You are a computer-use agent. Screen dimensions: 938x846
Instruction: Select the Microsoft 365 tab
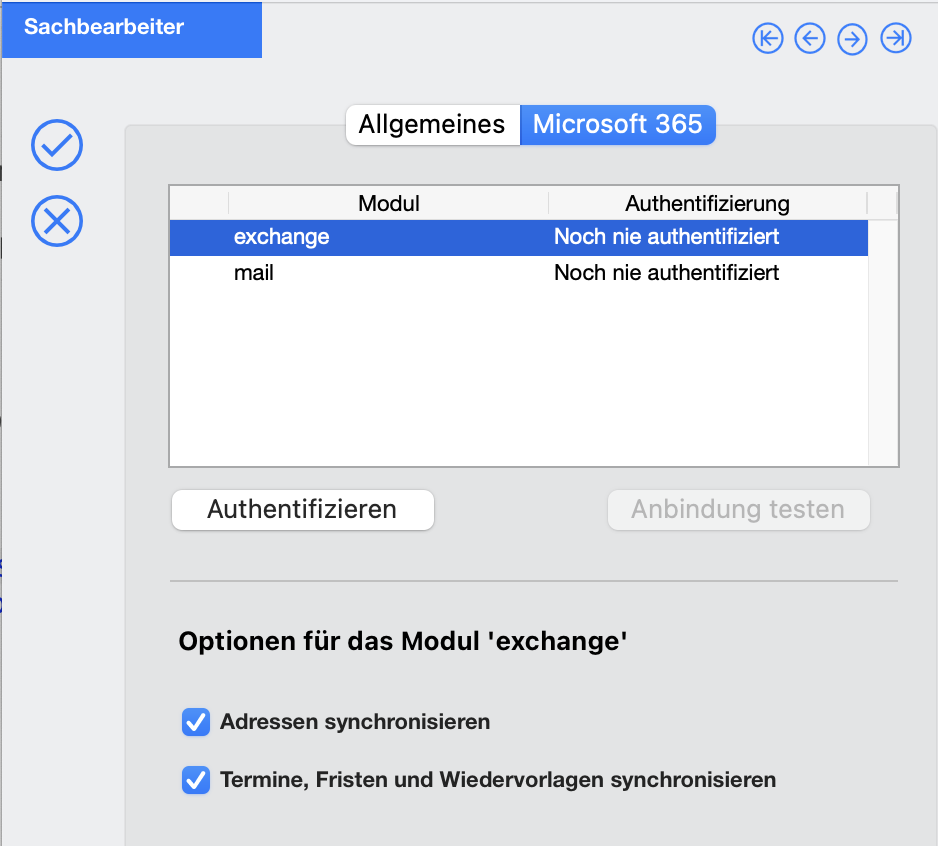617,124
